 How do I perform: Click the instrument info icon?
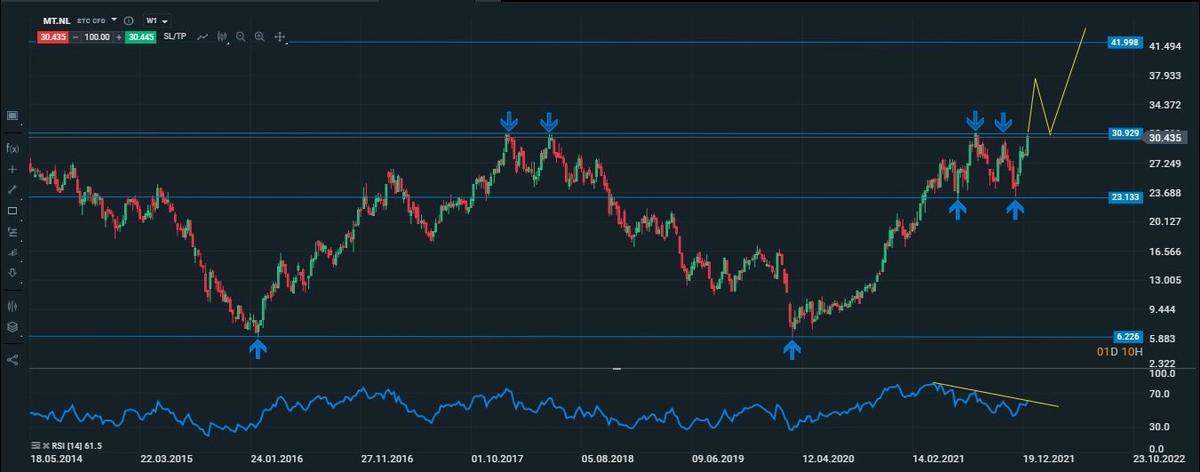point(131,20)
